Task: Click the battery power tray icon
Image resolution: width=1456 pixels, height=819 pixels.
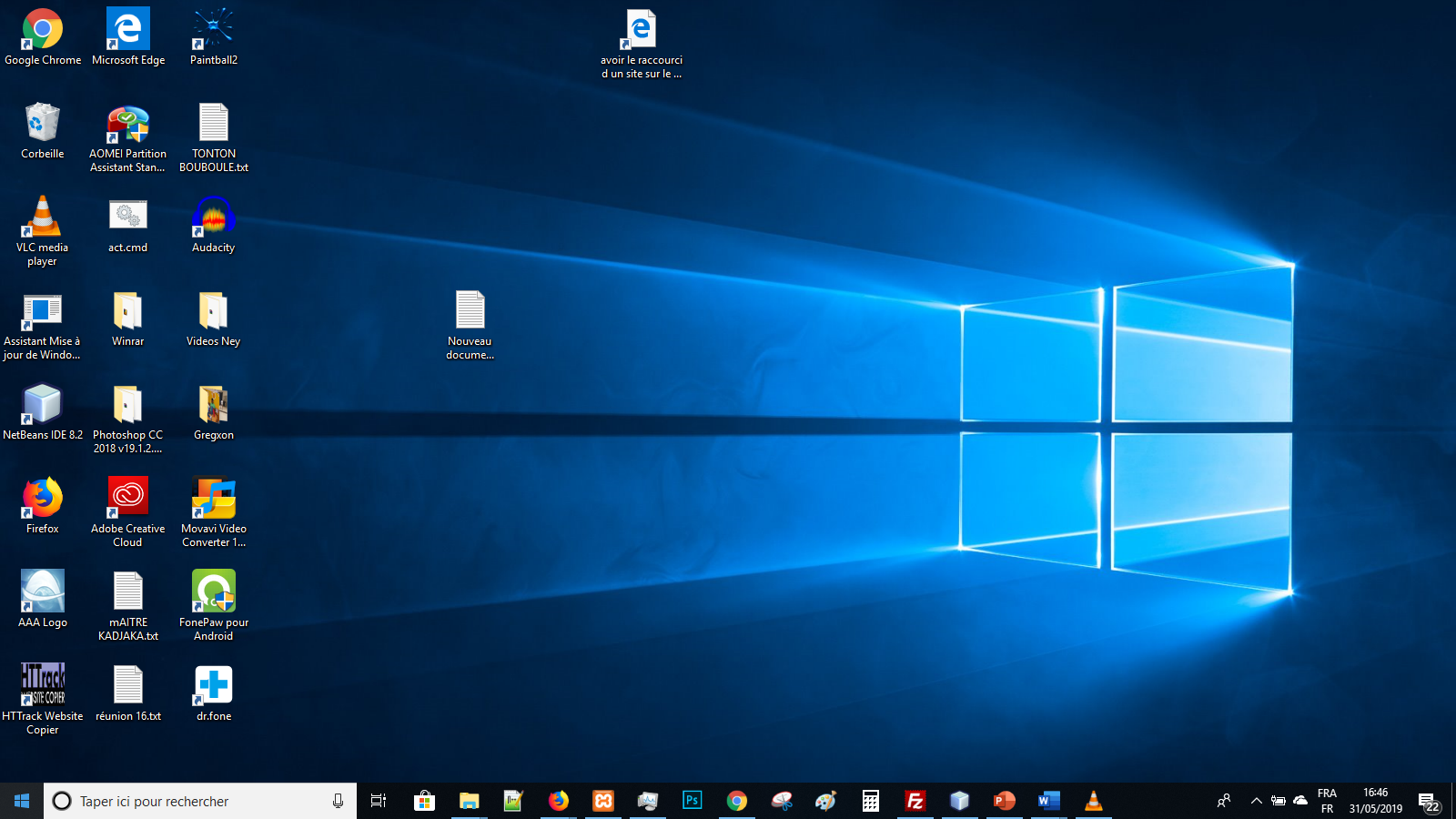Action: click(x=1278, y=801)
